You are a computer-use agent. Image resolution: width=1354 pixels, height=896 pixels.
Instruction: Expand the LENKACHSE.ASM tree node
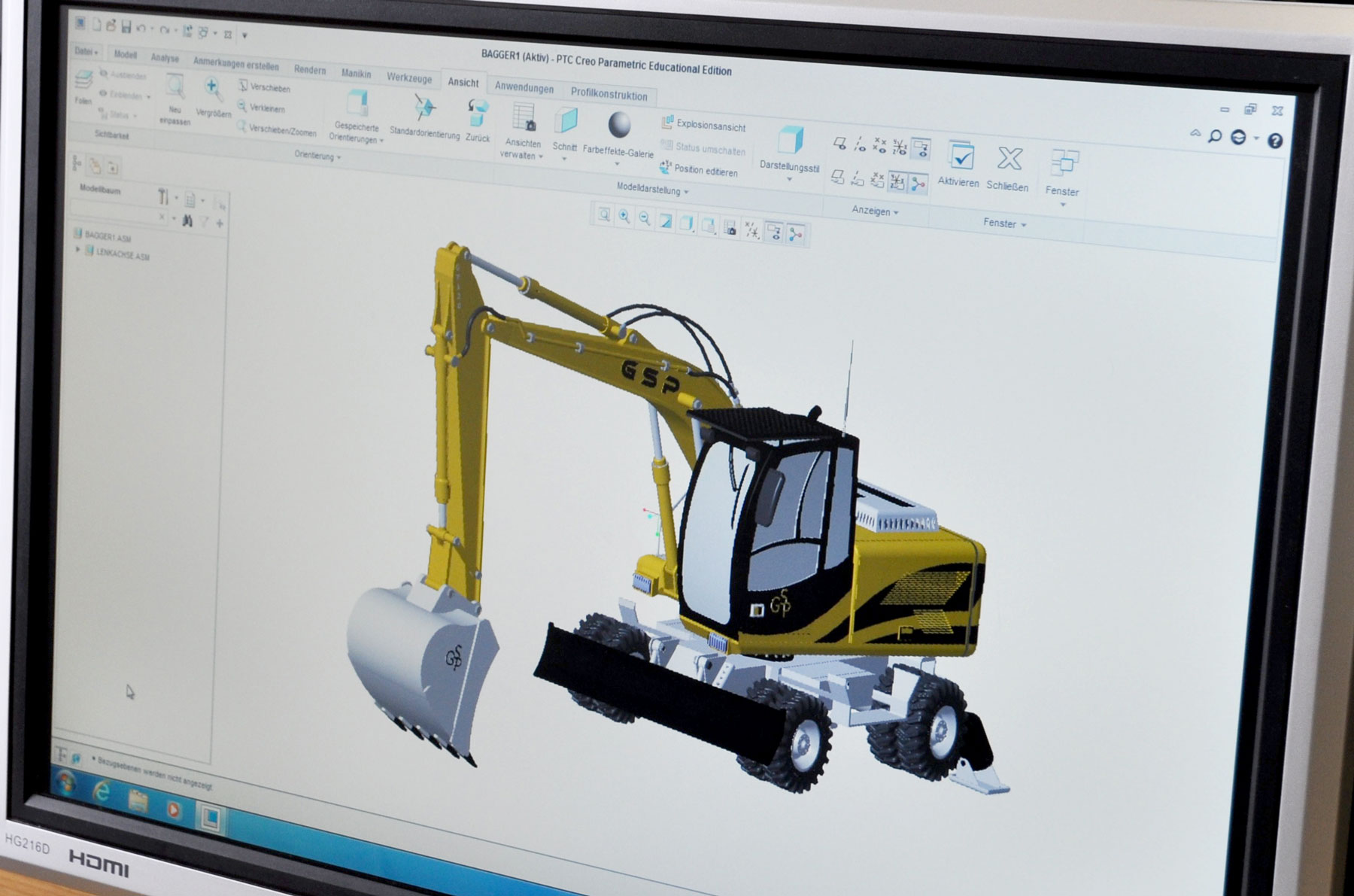click(x=77, y=250)
